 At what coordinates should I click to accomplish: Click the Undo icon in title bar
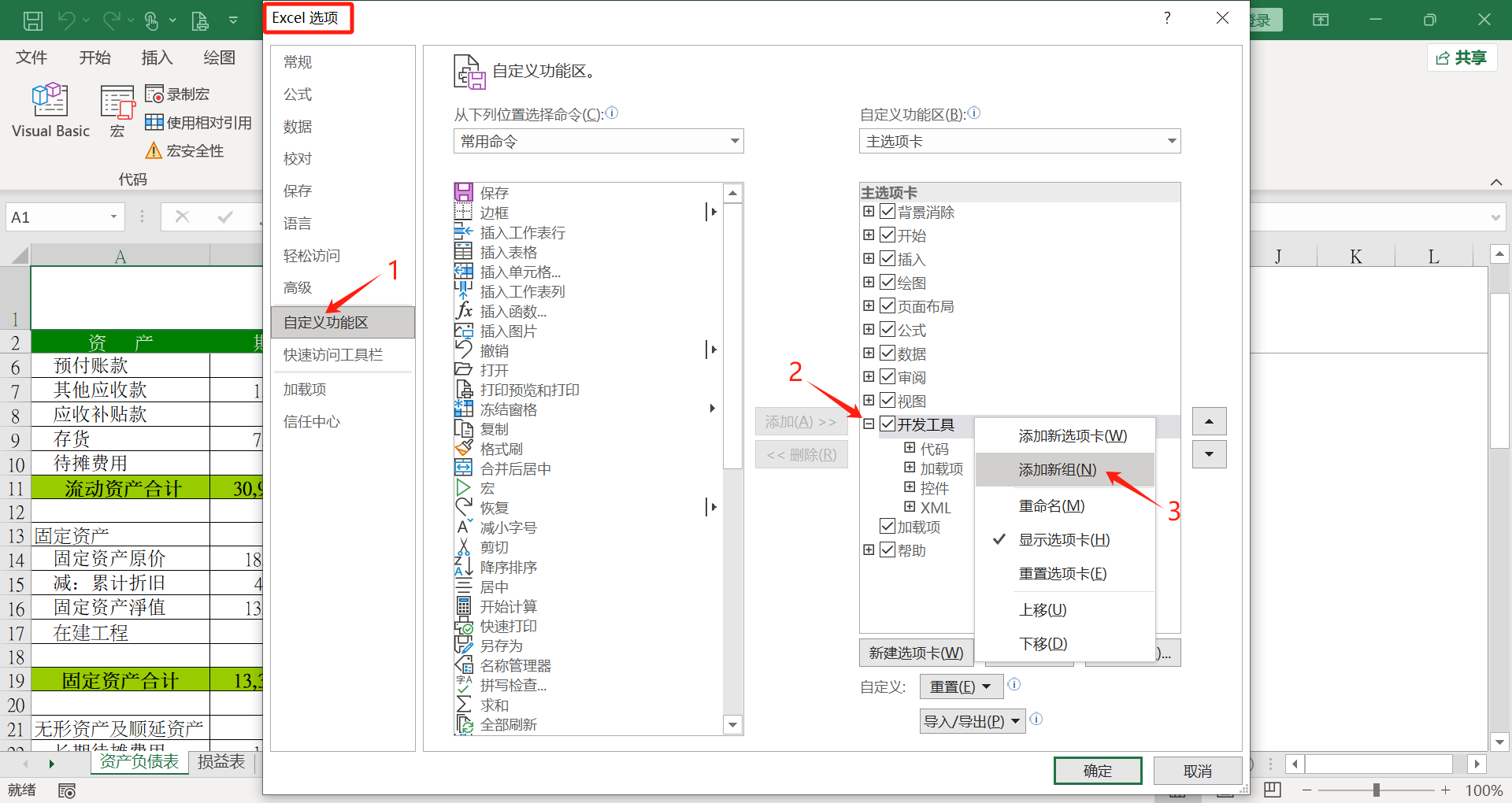coord(67,20)
